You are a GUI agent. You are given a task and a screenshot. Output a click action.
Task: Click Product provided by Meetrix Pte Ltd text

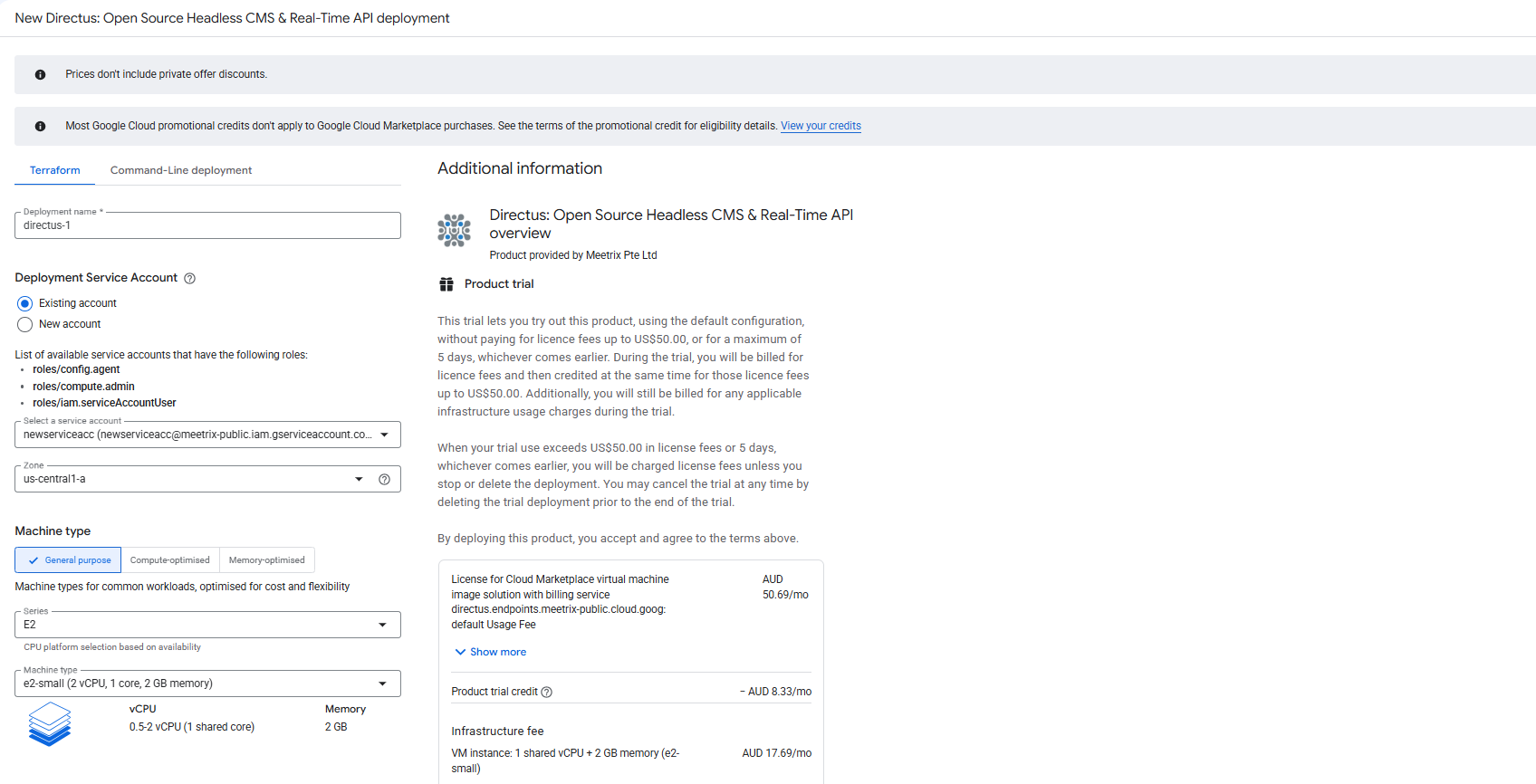click(x=573, y=255)
